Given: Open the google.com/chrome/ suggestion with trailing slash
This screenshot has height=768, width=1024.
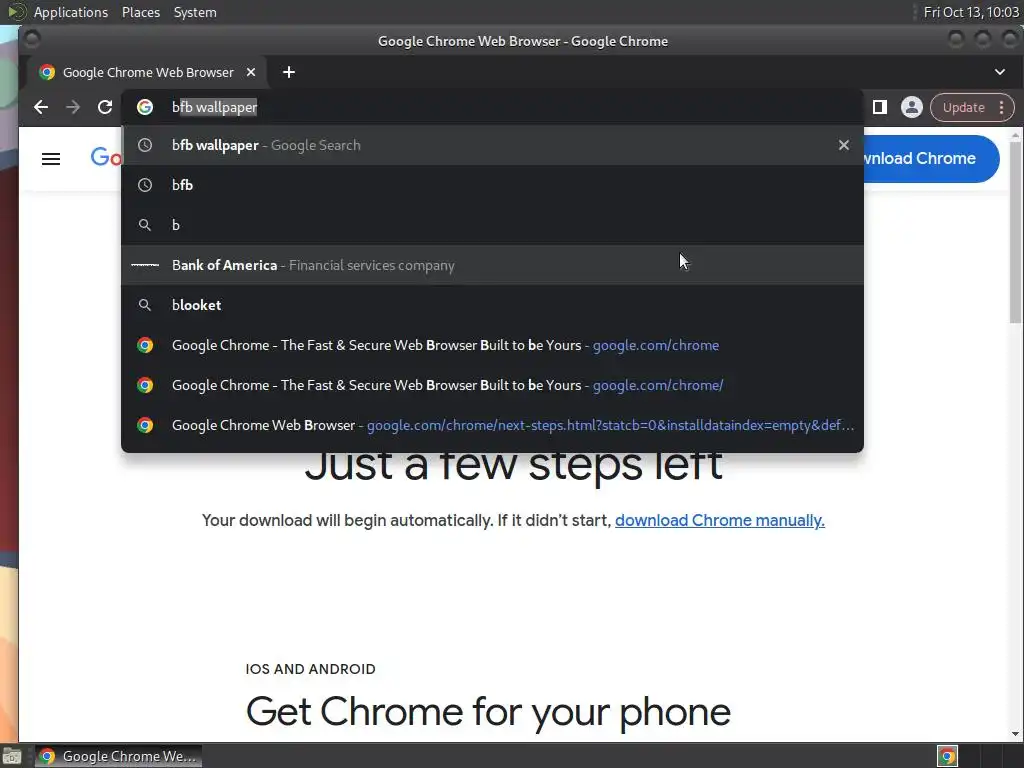Looking at the screenshot, I should pyautogui.click(x=492, y=385).
